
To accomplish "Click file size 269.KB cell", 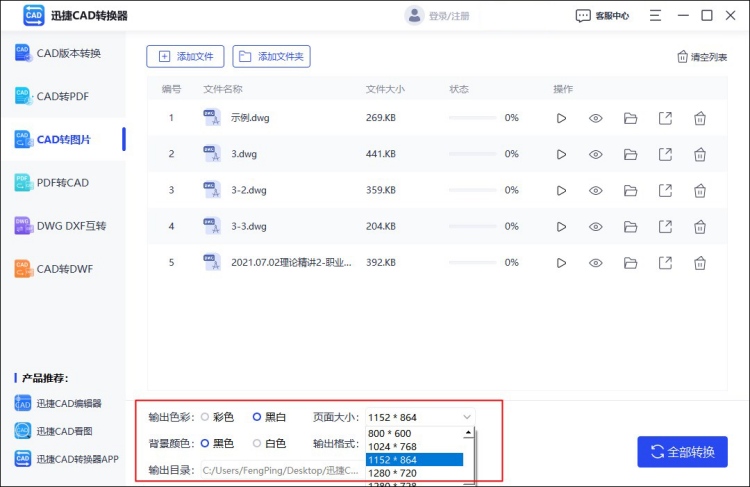I will (x=381, y=118).
